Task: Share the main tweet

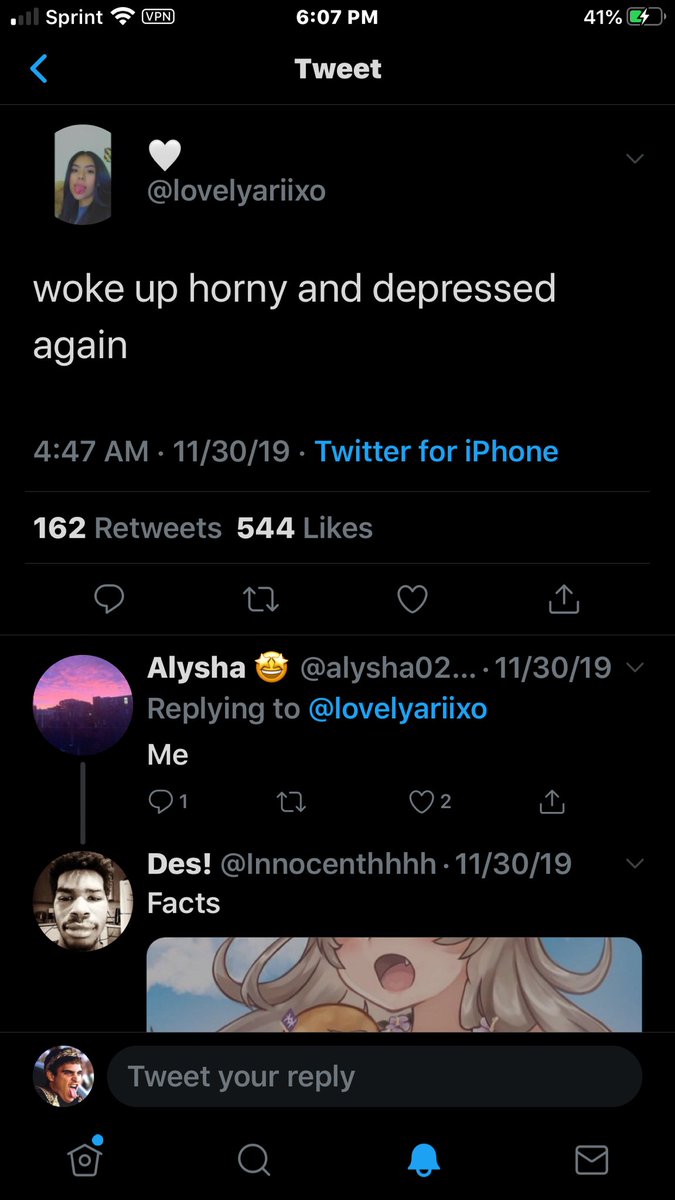Action: point(564,599)
